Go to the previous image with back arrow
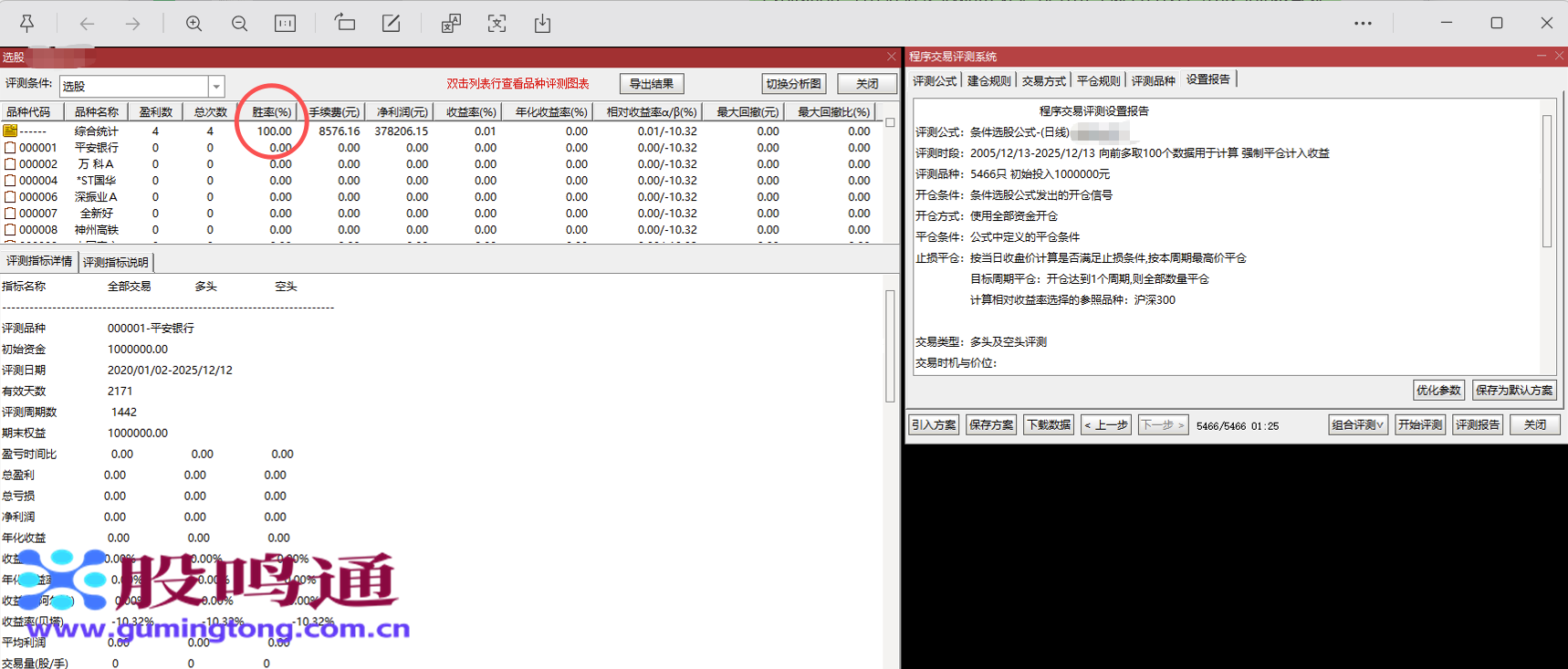This screenshot has width=1568, height=669. (87, 24)
